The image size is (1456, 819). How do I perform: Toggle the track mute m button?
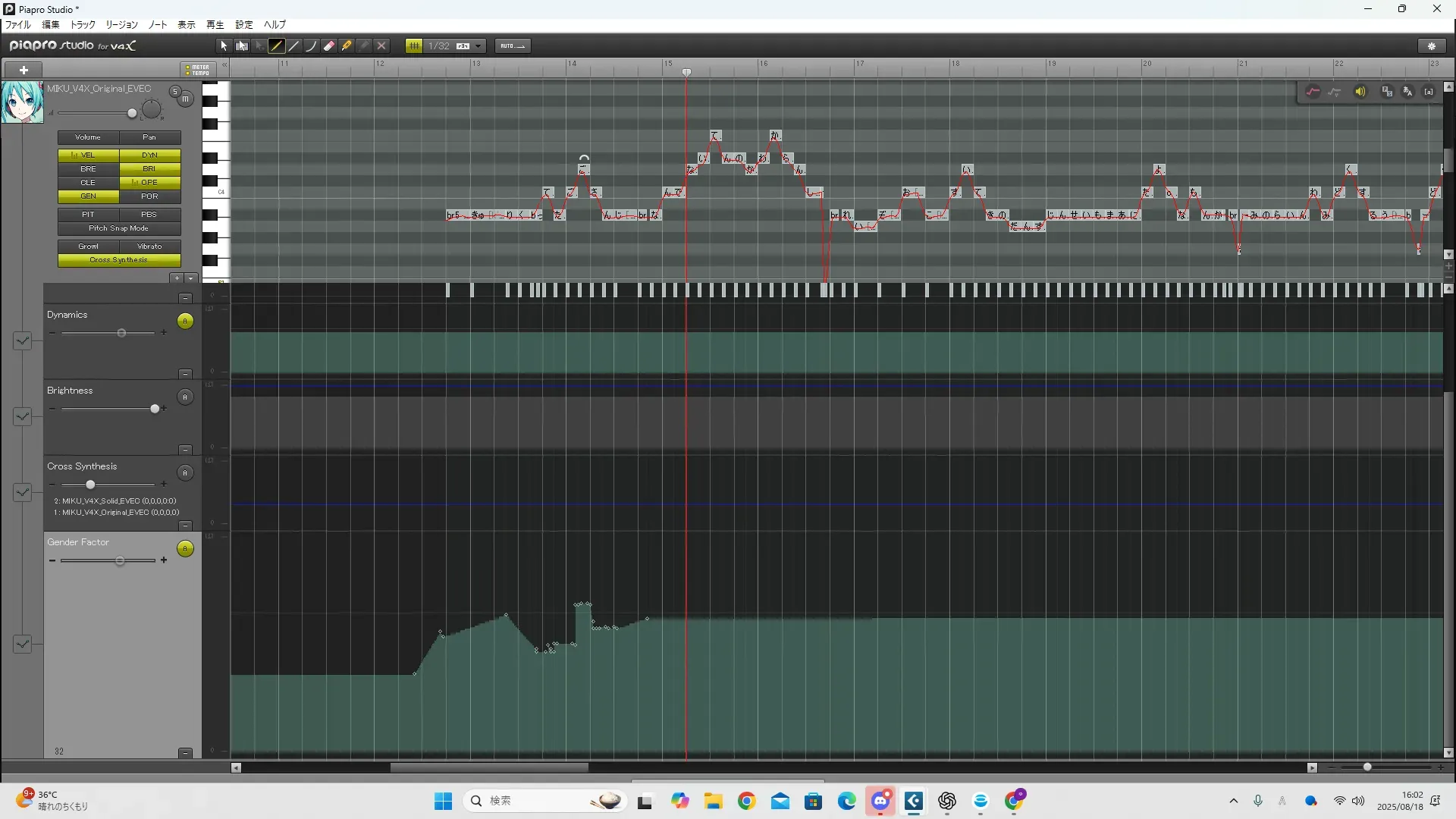click(186, 99)
